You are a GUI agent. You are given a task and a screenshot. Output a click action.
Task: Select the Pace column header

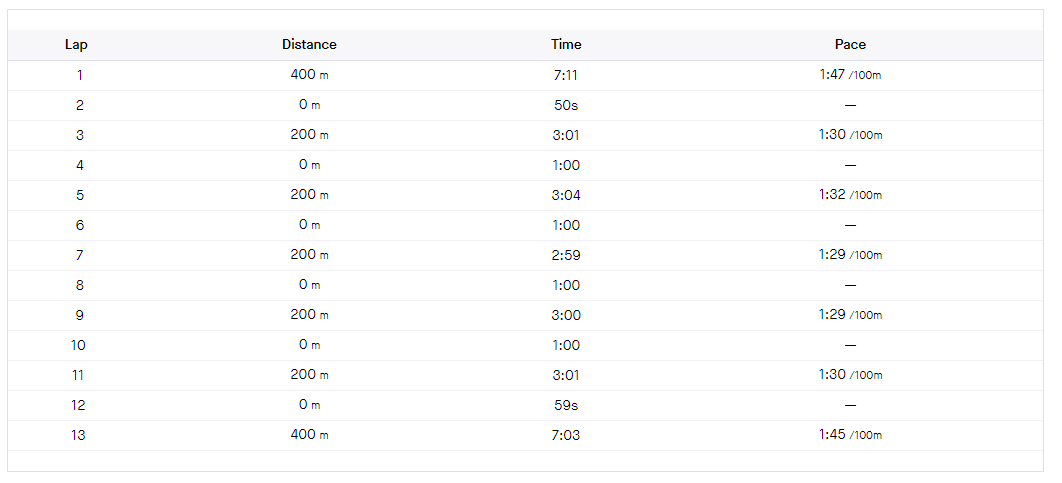850,44
